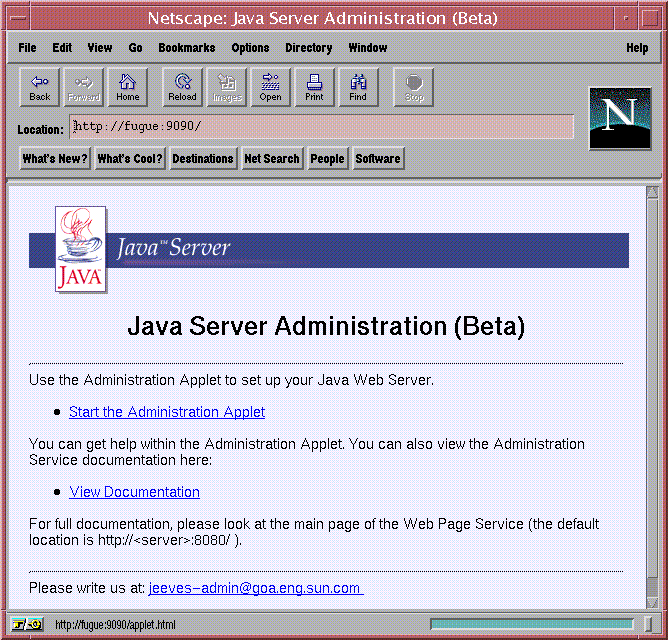Viewport: 668px width, 640px height.
Task: Click the Destinations button
Action: pyautogui.click(x=203, y=159)
